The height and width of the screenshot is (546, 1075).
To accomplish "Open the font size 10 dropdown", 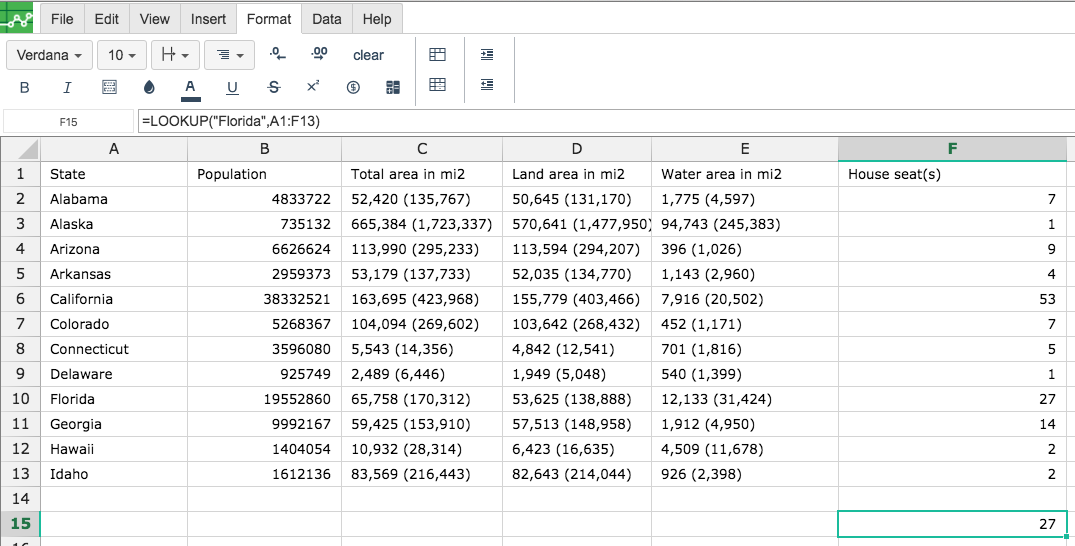I will [x=122, y=55].
